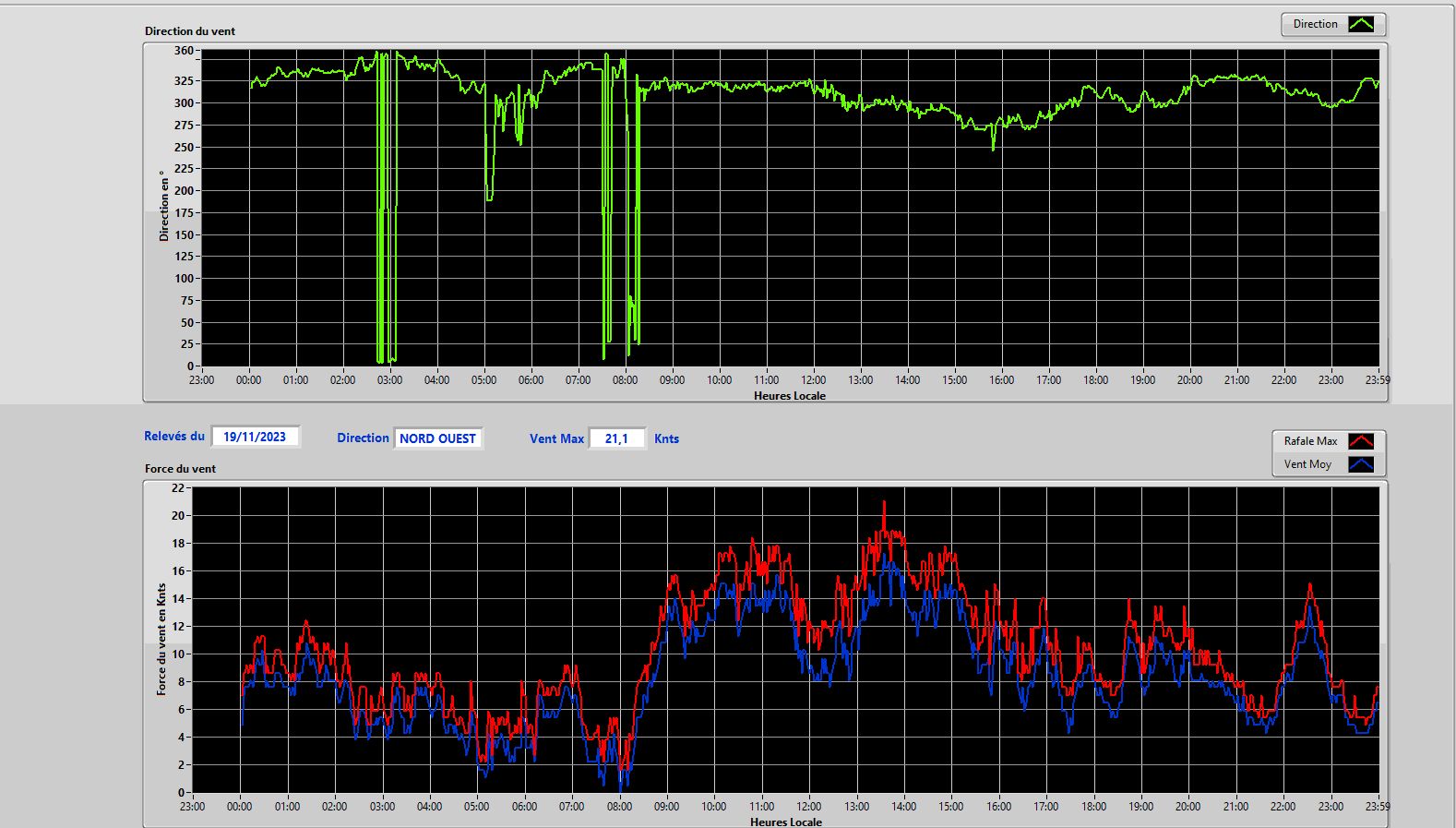Click the 275 tick on direction axis
This screenshot has height=828, width=1456.
pyautogui.click(x=184, y=126)
